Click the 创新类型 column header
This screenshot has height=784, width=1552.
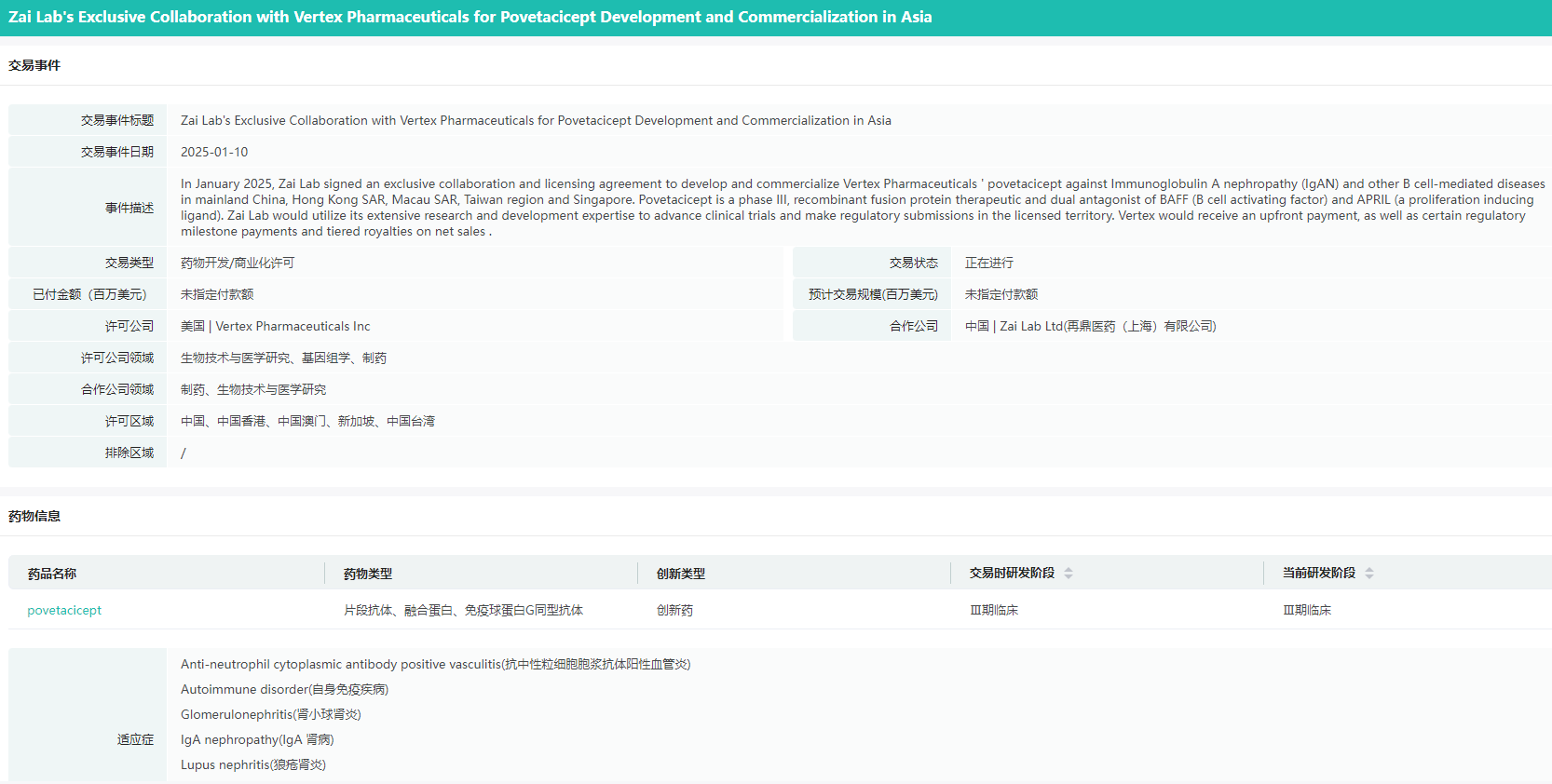pyautogui.click(x=681, y=574)
